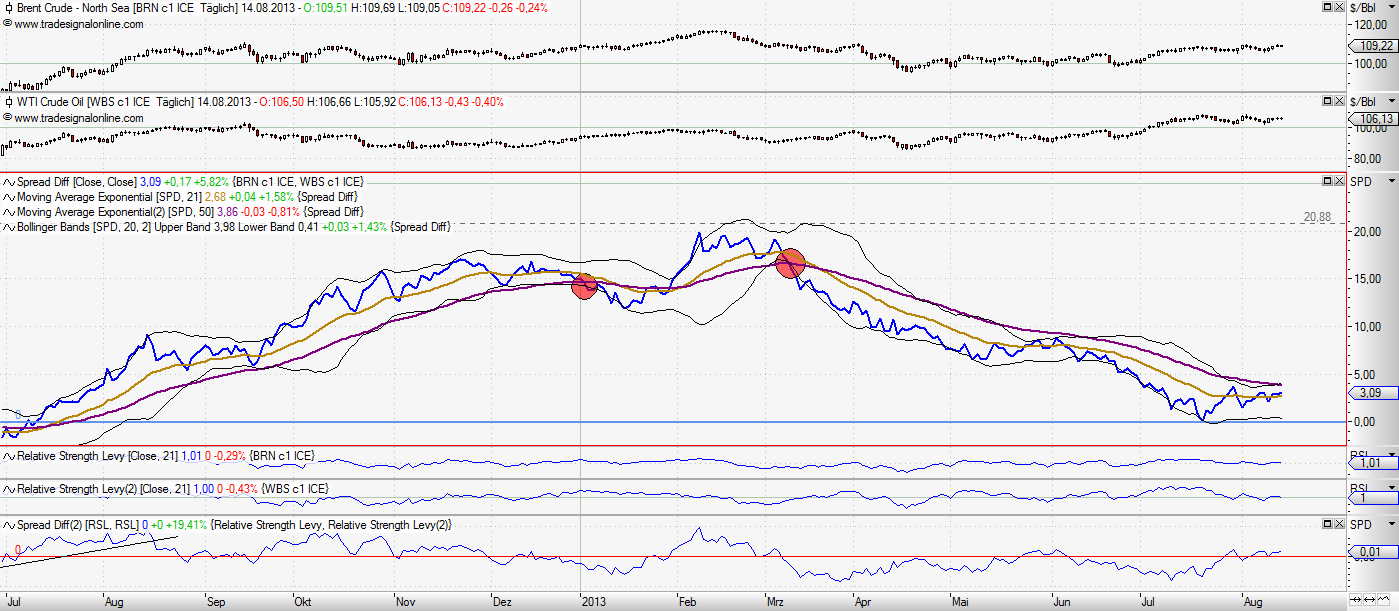
Task: Open tradesignalonline.com link in Brent pane
Action: click(x=79, y=24)
